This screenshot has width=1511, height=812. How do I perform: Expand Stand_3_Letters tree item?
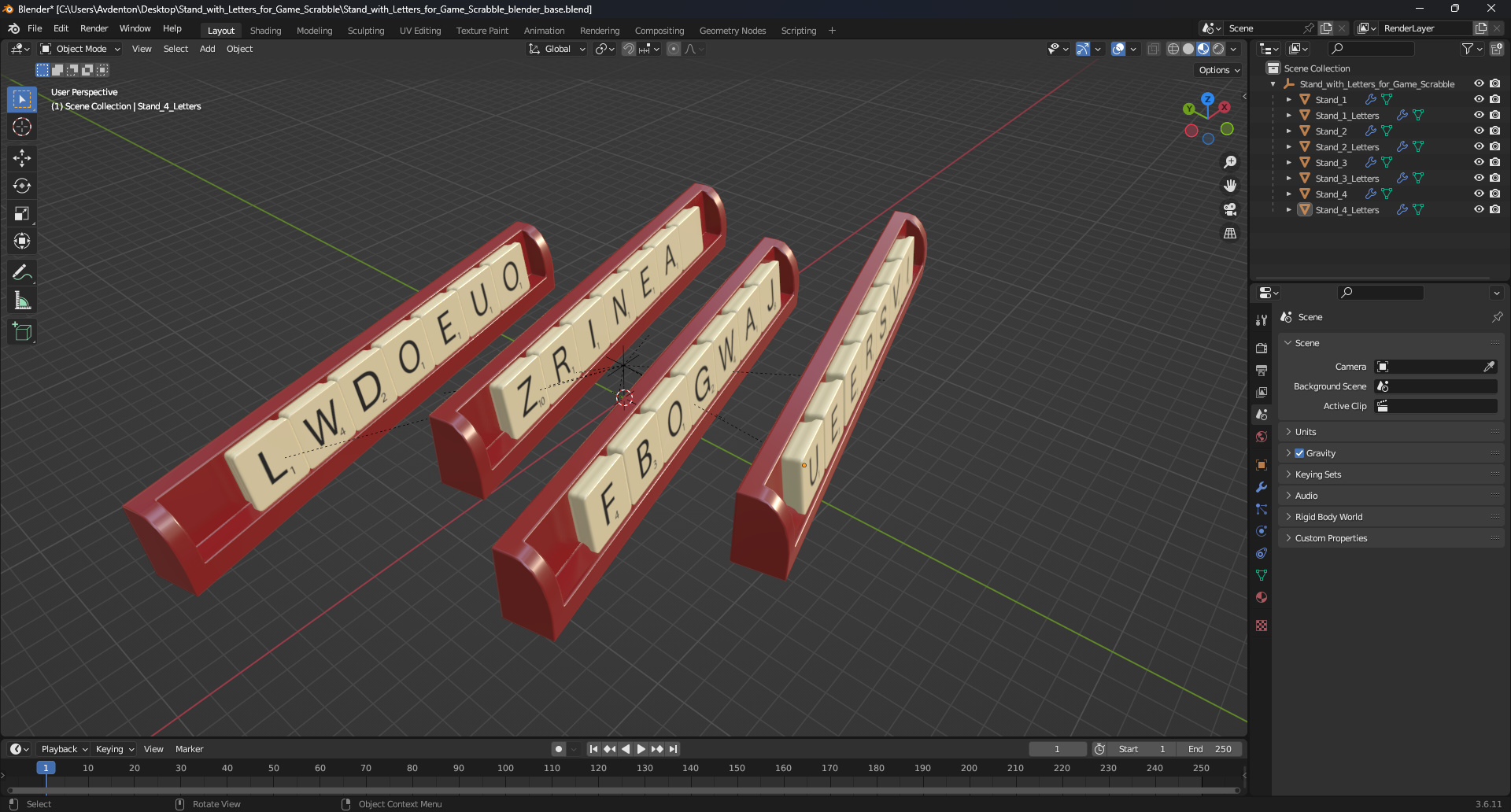click(1289, 178)
